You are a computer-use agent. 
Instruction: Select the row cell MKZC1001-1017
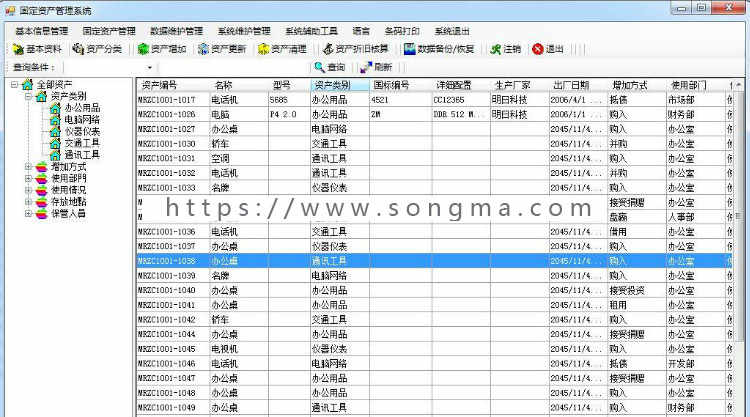pos(173,100)
